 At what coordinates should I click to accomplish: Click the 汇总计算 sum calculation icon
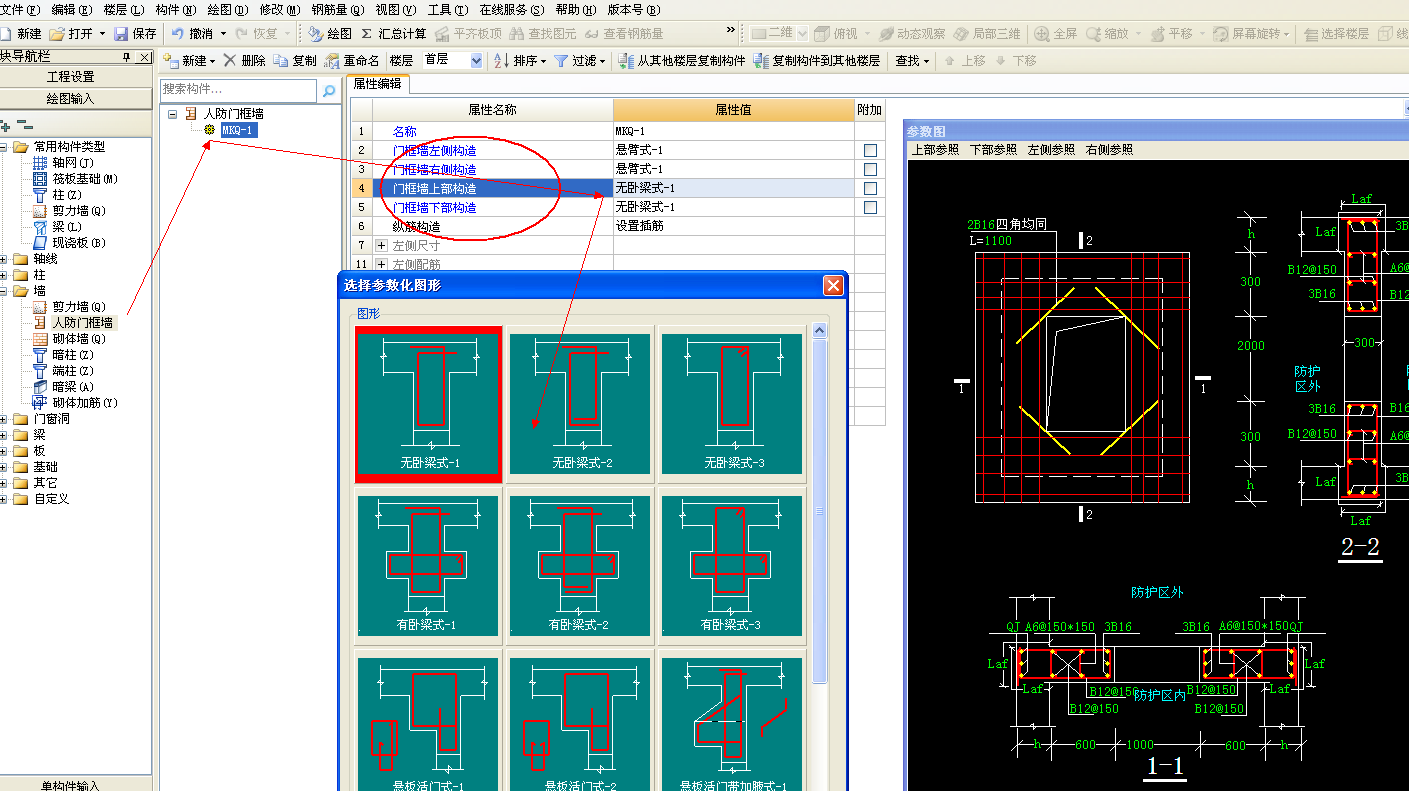(367, 33)
